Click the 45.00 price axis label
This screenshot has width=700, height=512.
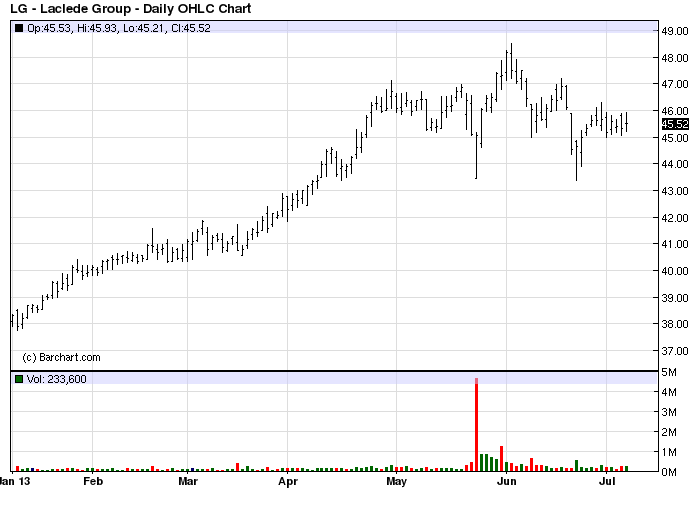(x=675, y=137)
